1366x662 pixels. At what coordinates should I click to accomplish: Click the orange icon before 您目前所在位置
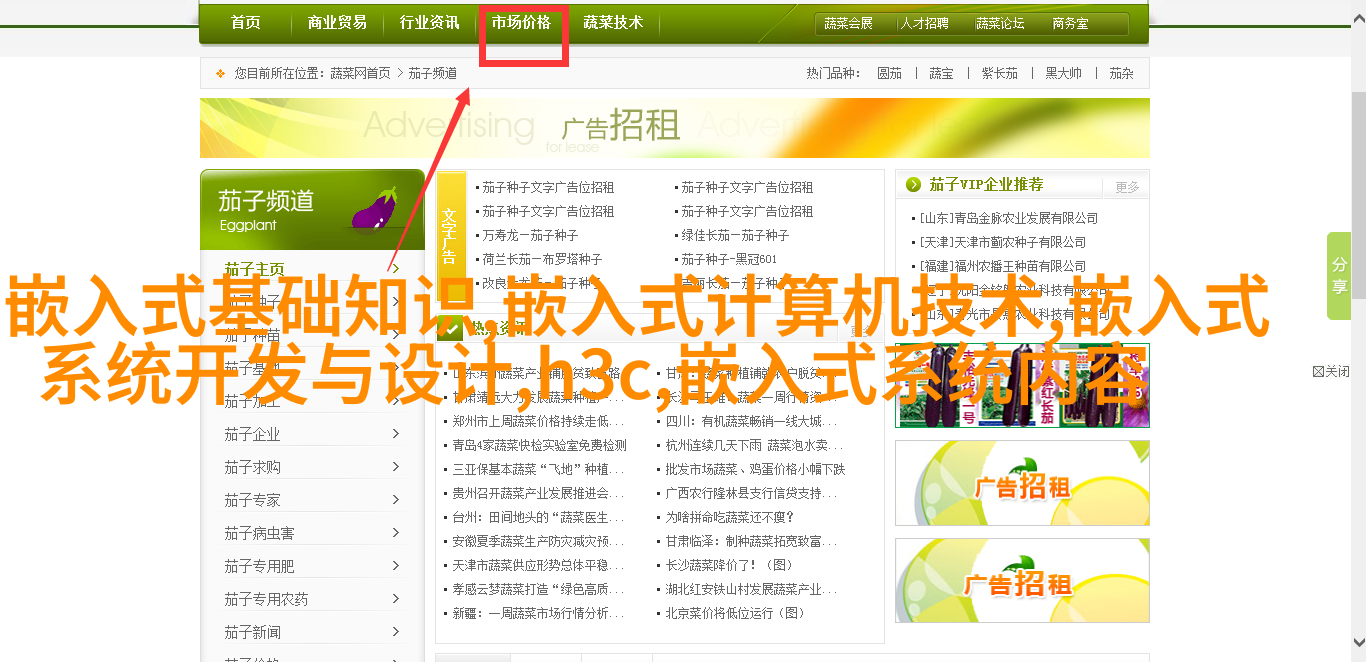tap(220, 73)
